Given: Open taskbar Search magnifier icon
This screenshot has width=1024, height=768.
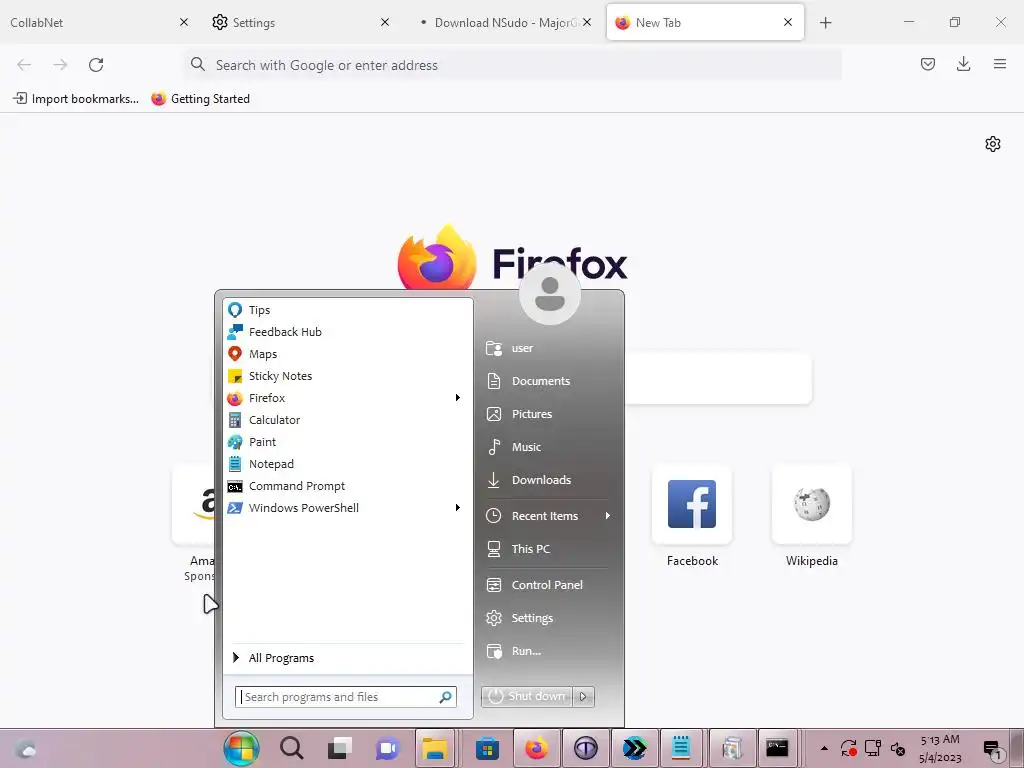Looking at the screenshot, I should tap(291, 748).
